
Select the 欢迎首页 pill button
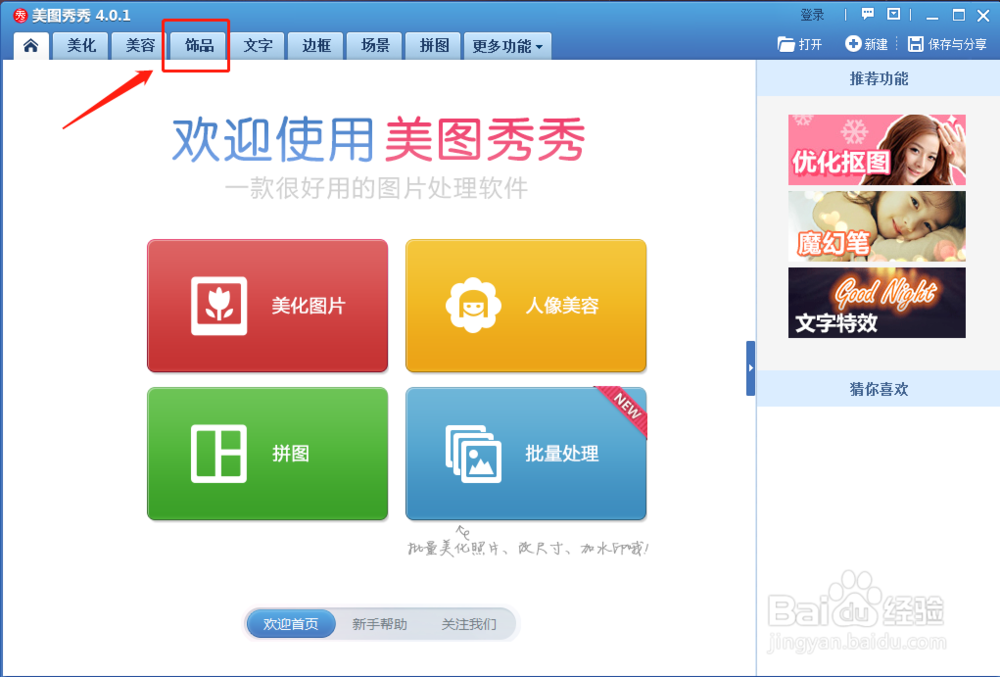pos(291,624)
